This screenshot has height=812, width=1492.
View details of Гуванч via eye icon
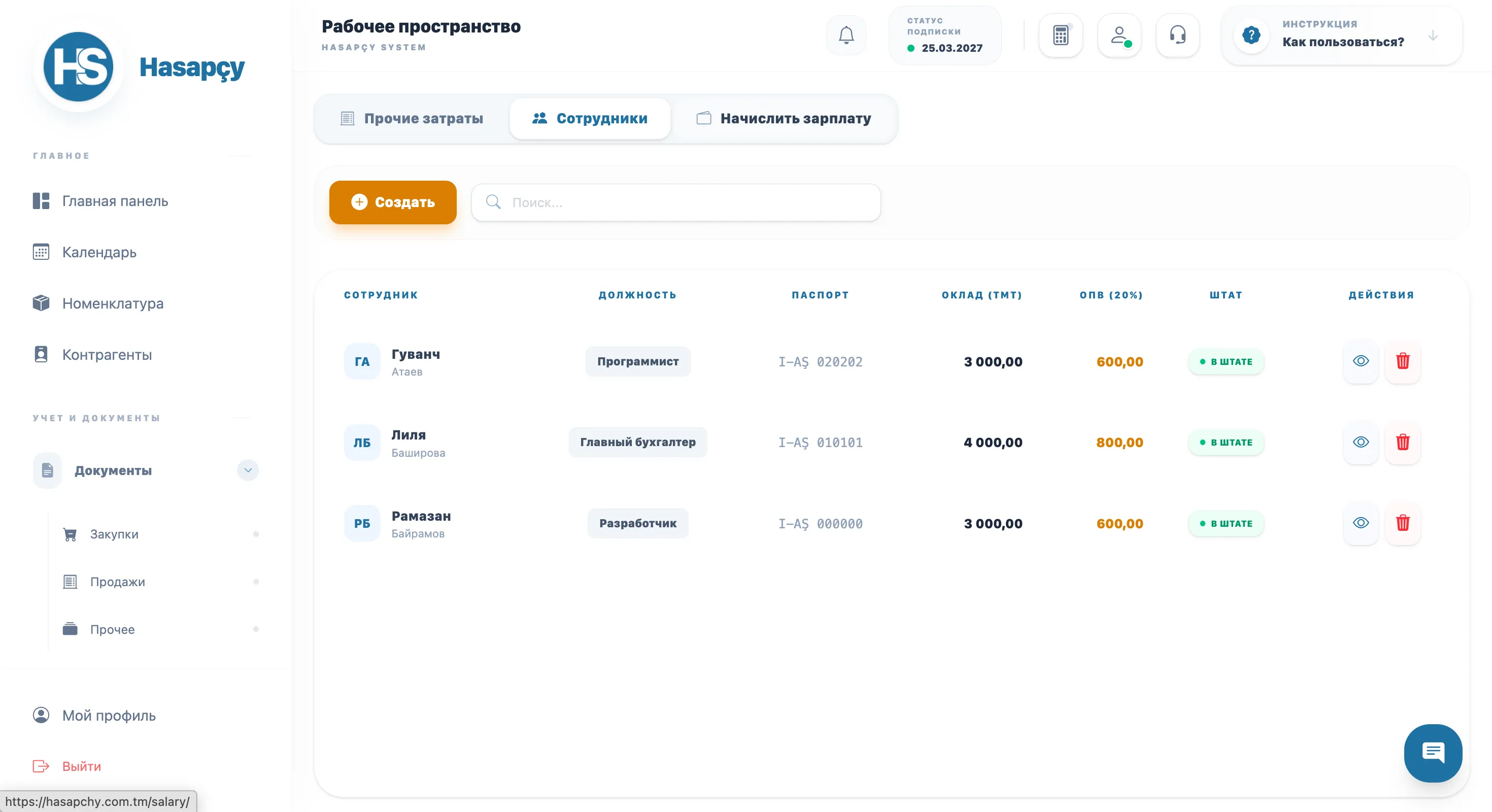tap(1361, 361)
